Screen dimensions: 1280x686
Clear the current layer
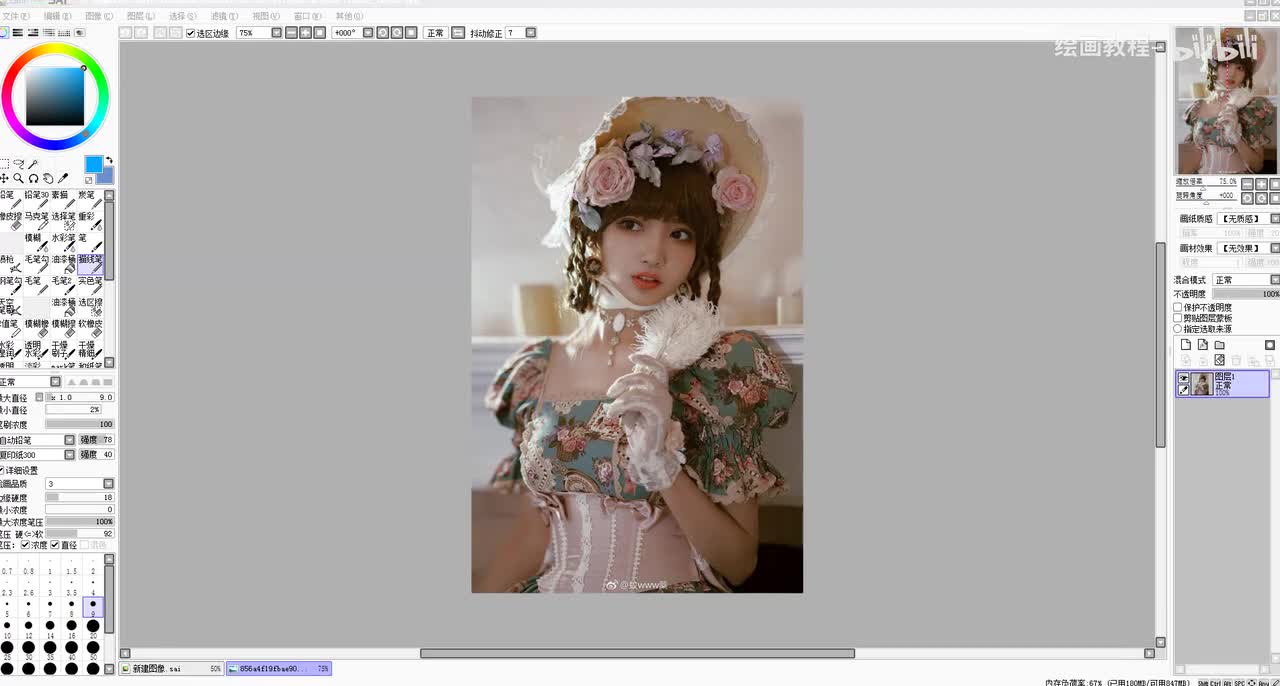click(1219, 360)
